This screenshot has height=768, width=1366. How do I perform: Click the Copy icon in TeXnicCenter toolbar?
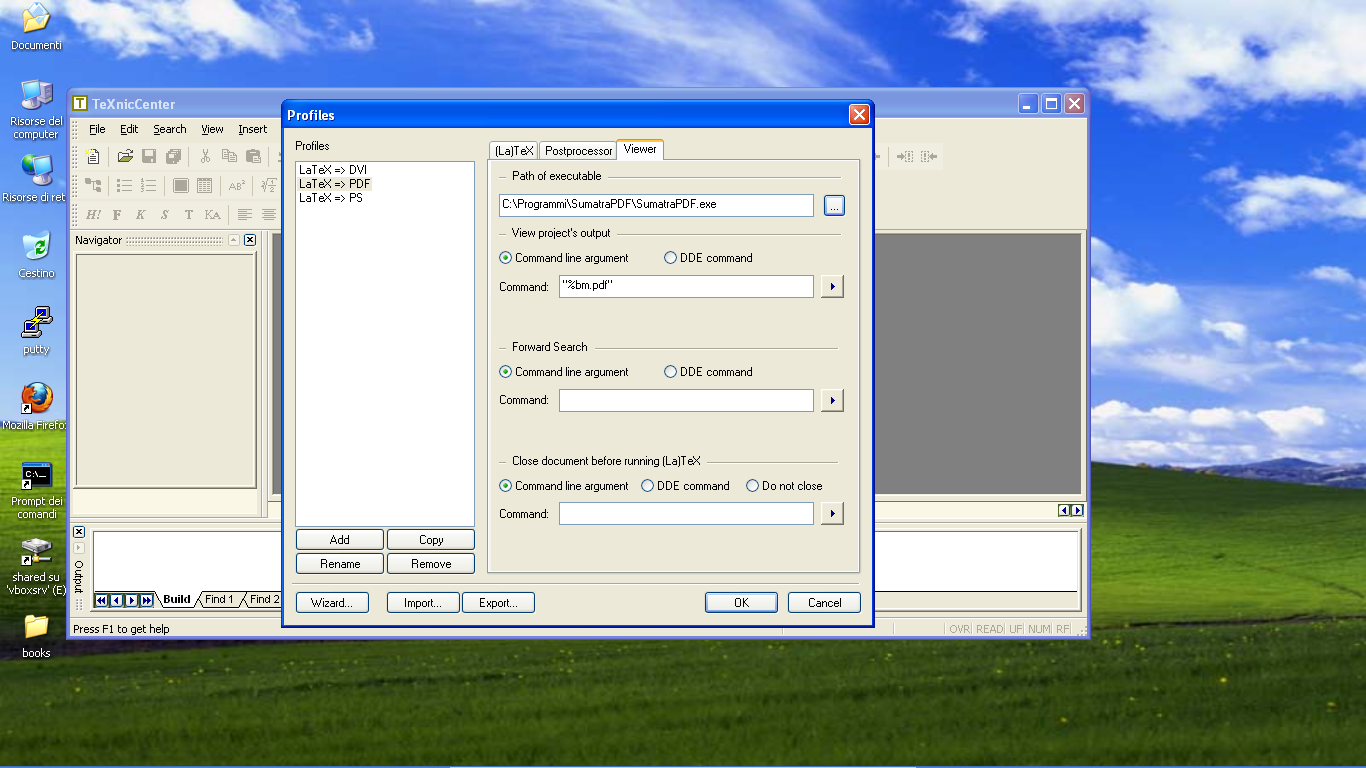click(229, 156)
